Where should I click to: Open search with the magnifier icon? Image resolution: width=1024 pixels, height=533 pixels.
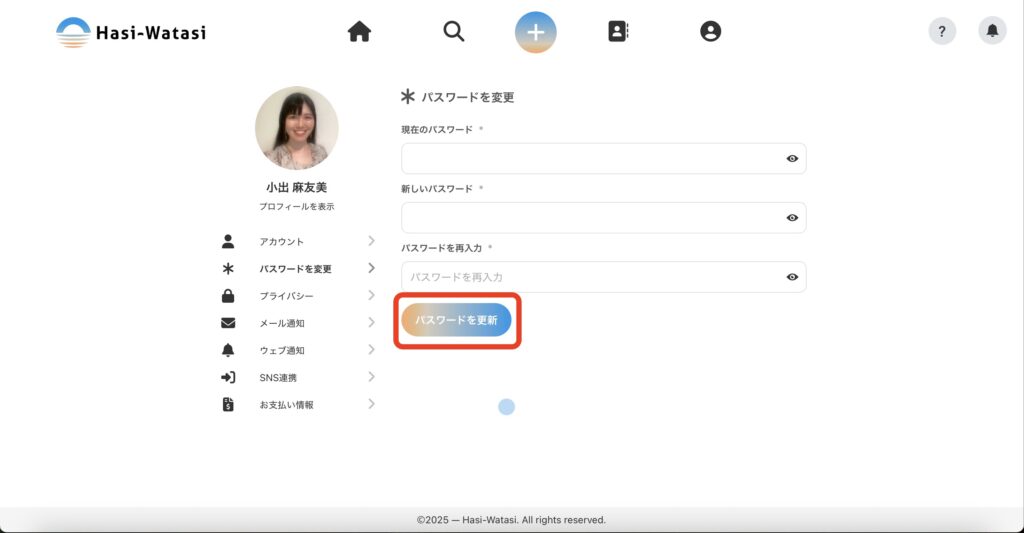[454, 32]
